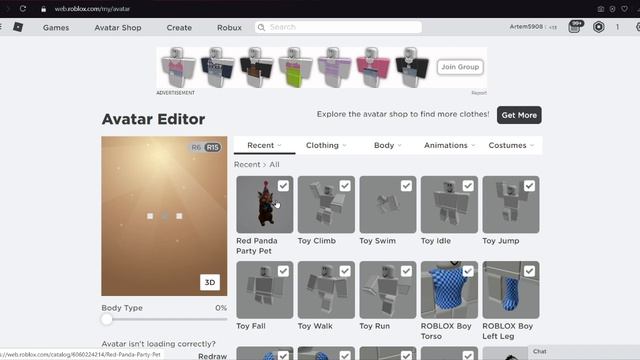Click the browser address bar URL
Screen dimensions: 640x360
click(92, 9)
